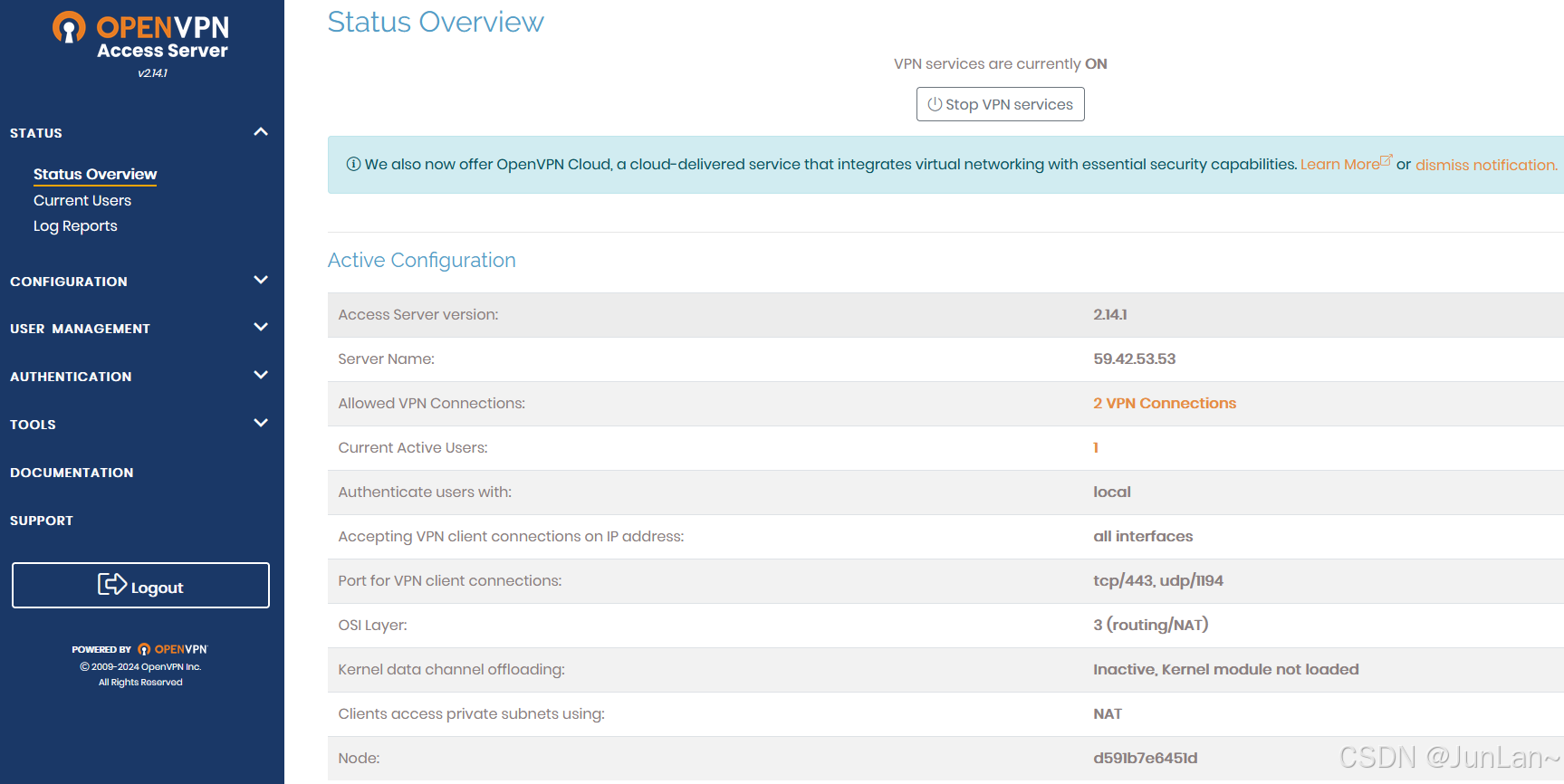Collapse the STATUS section chevron
The width and height of the screenshot is (1564, 784).
[261, 132]
